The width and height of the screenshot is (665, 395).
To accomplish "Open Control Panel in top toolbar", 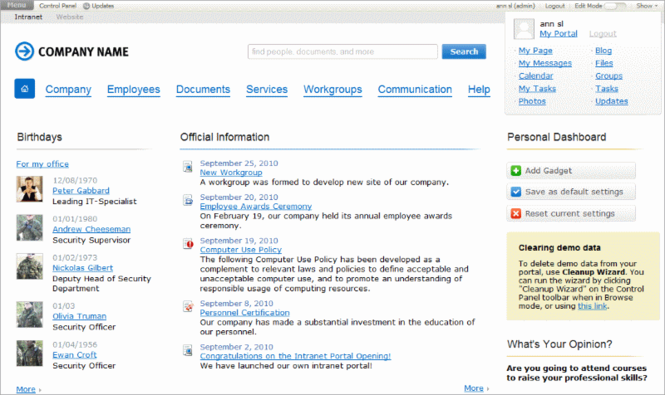I will tap(58, 6).
